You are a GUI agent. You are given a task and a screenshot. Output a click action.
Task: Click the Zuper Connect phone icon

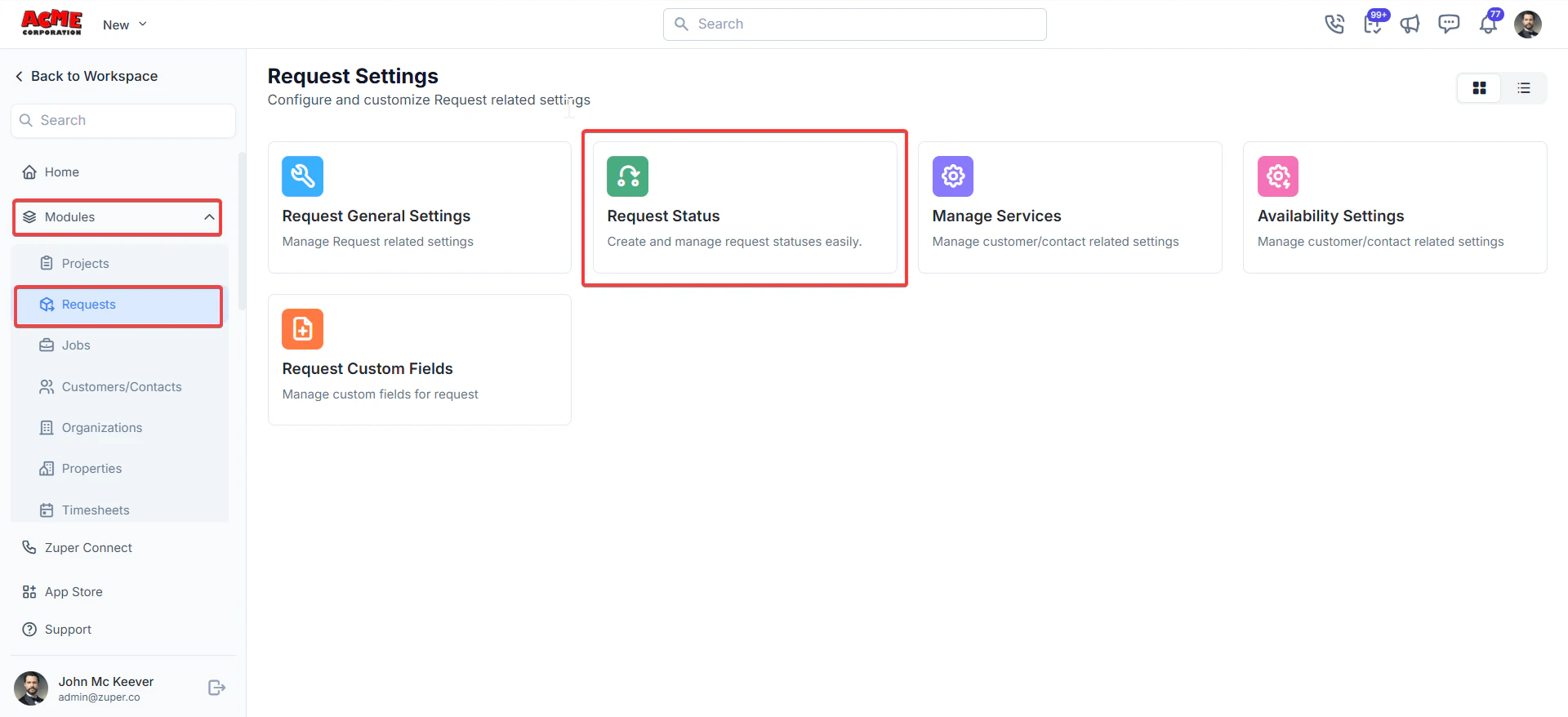pyautogui.click(x=29, y=548)
